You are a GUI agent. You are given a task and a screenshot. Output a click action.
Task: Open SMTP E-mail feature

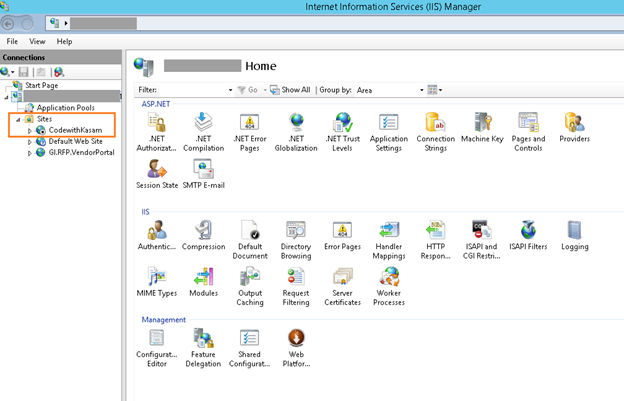203,174
